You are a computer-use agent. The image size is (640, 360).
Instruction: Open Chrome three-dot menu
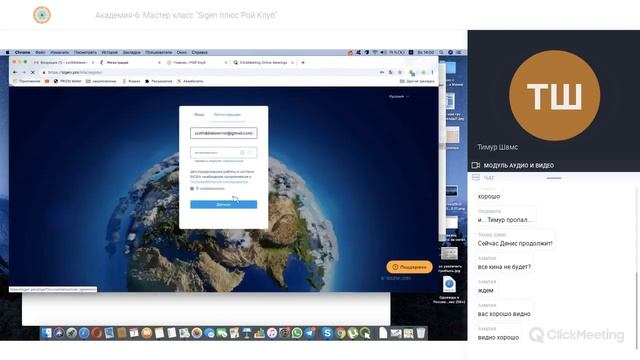tap(432, 72)
